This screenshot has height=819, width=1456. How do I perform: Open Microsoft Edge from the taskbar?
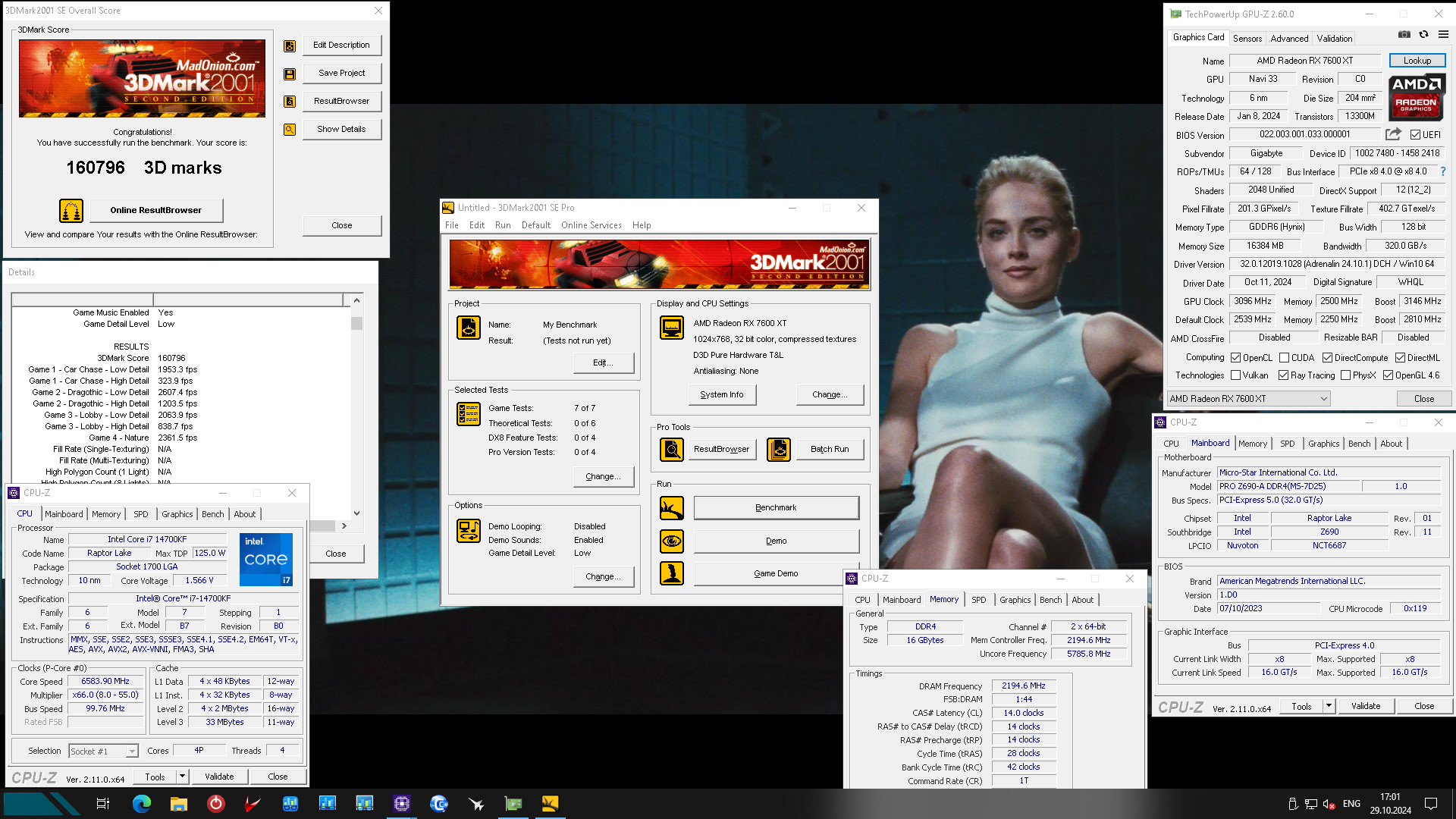[x=142, y=804]
